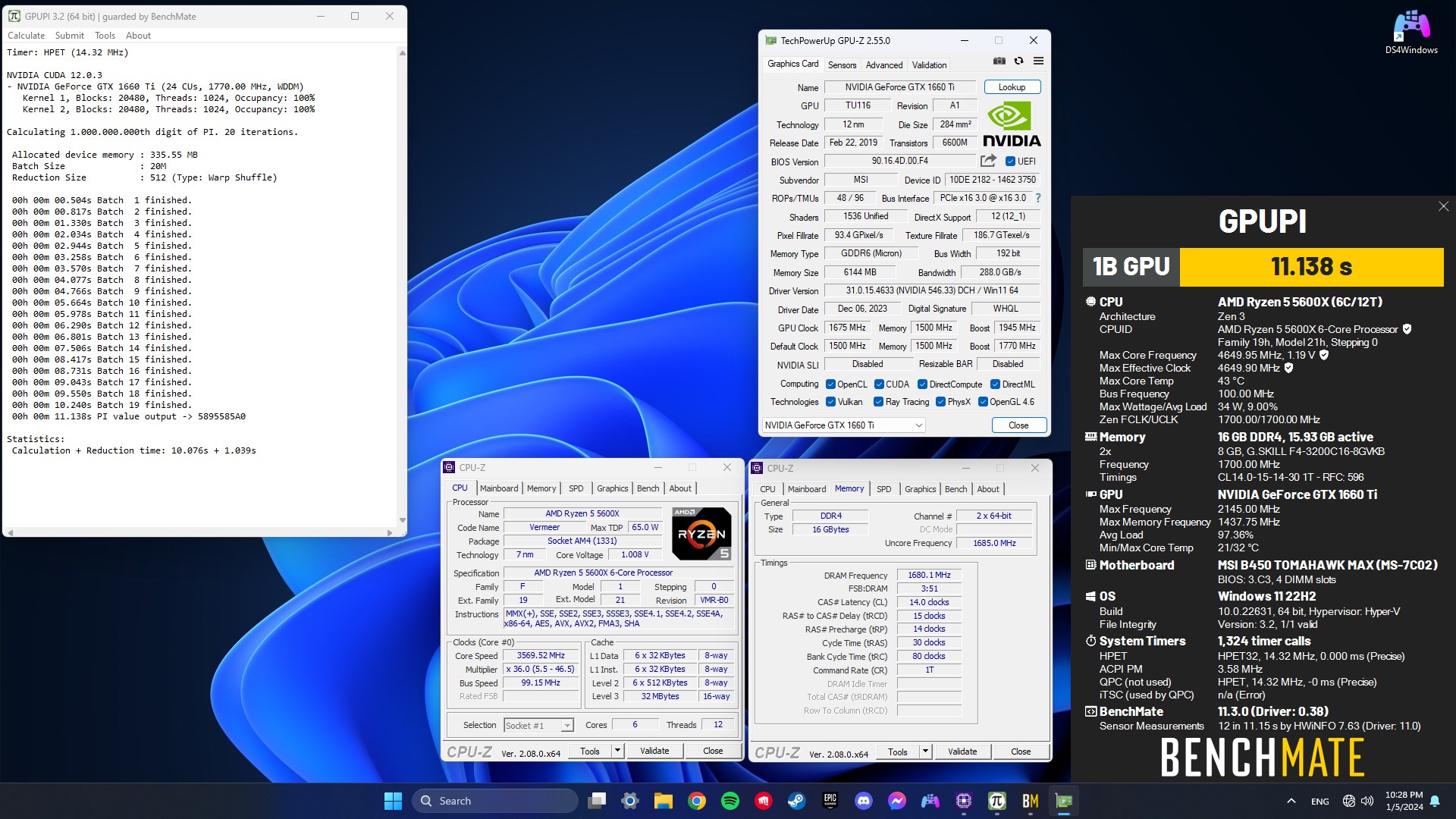Open the Socket #1 selection dropdown
This screenshot has height=819, width=1456.
pos(538,726)
